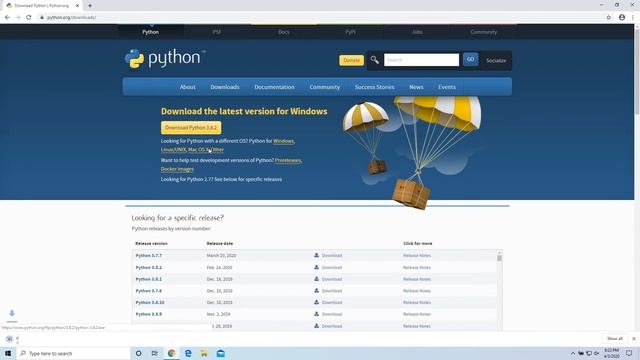Screen dimensions: 640x360
Task: Open Release Notes for Python 3.5.9
Action: 417,314
